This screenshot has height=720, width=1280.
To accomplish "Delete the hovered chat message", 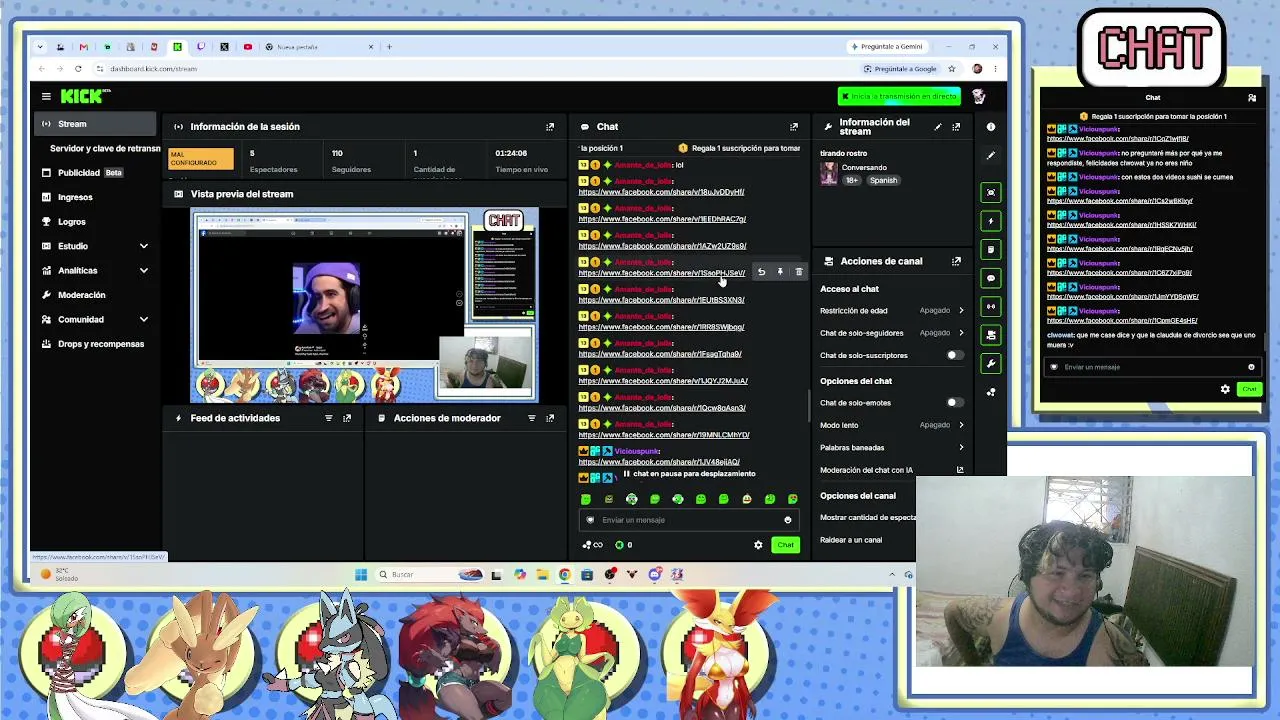I will coord(798,272).
